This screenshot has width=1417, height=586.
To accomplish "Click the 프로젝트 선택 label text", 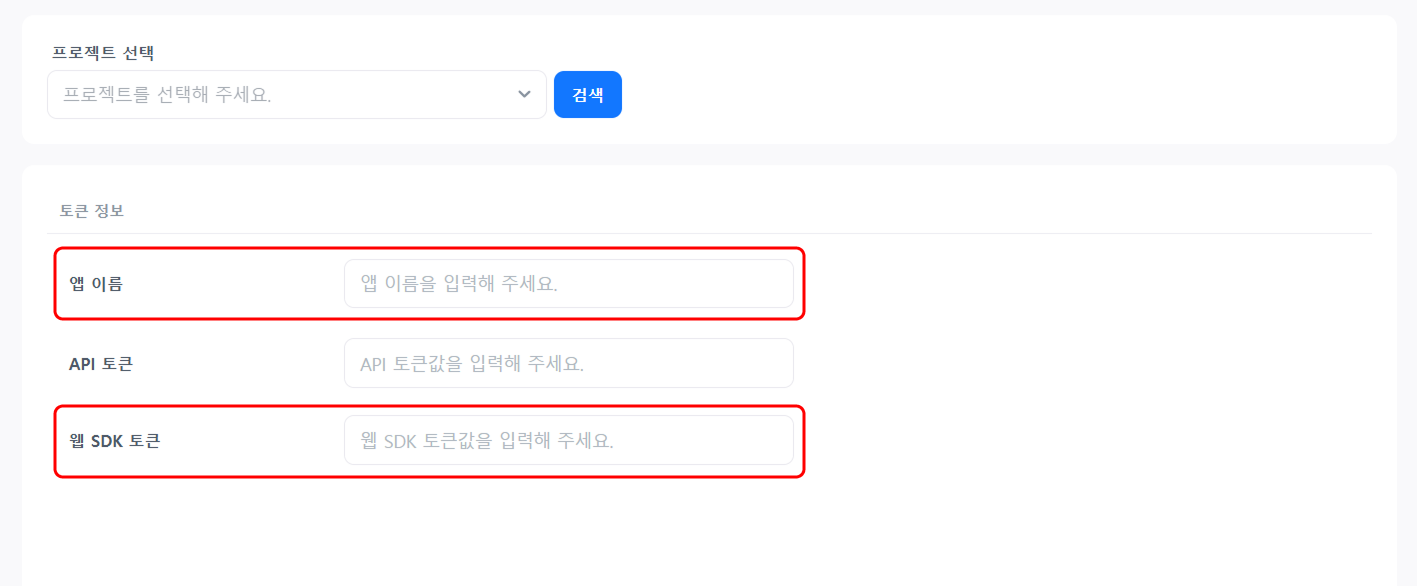I will [103, 52].
